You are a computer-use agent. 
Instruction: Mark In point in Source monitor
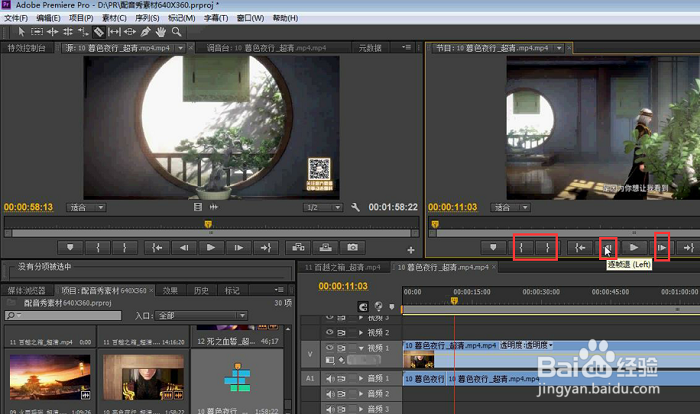(x=97, y=247)
